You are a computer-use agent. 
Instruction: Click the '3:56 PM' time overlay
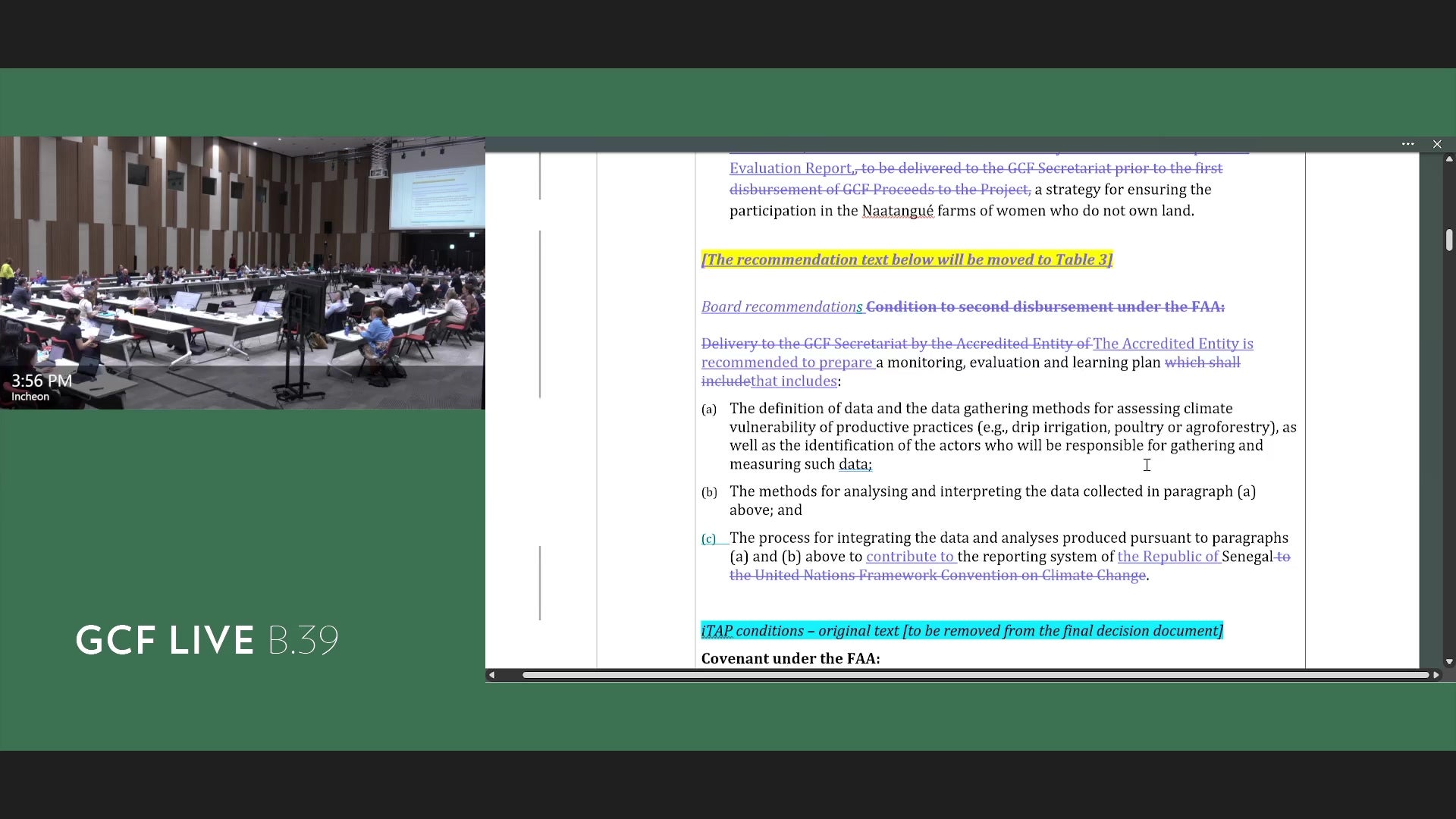coord(42,381)
